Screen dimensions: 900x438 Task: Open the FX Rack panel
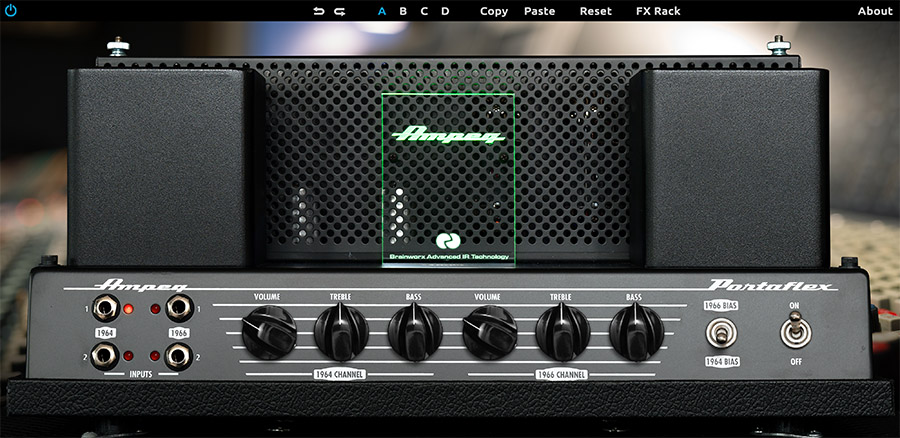[657, 11]
